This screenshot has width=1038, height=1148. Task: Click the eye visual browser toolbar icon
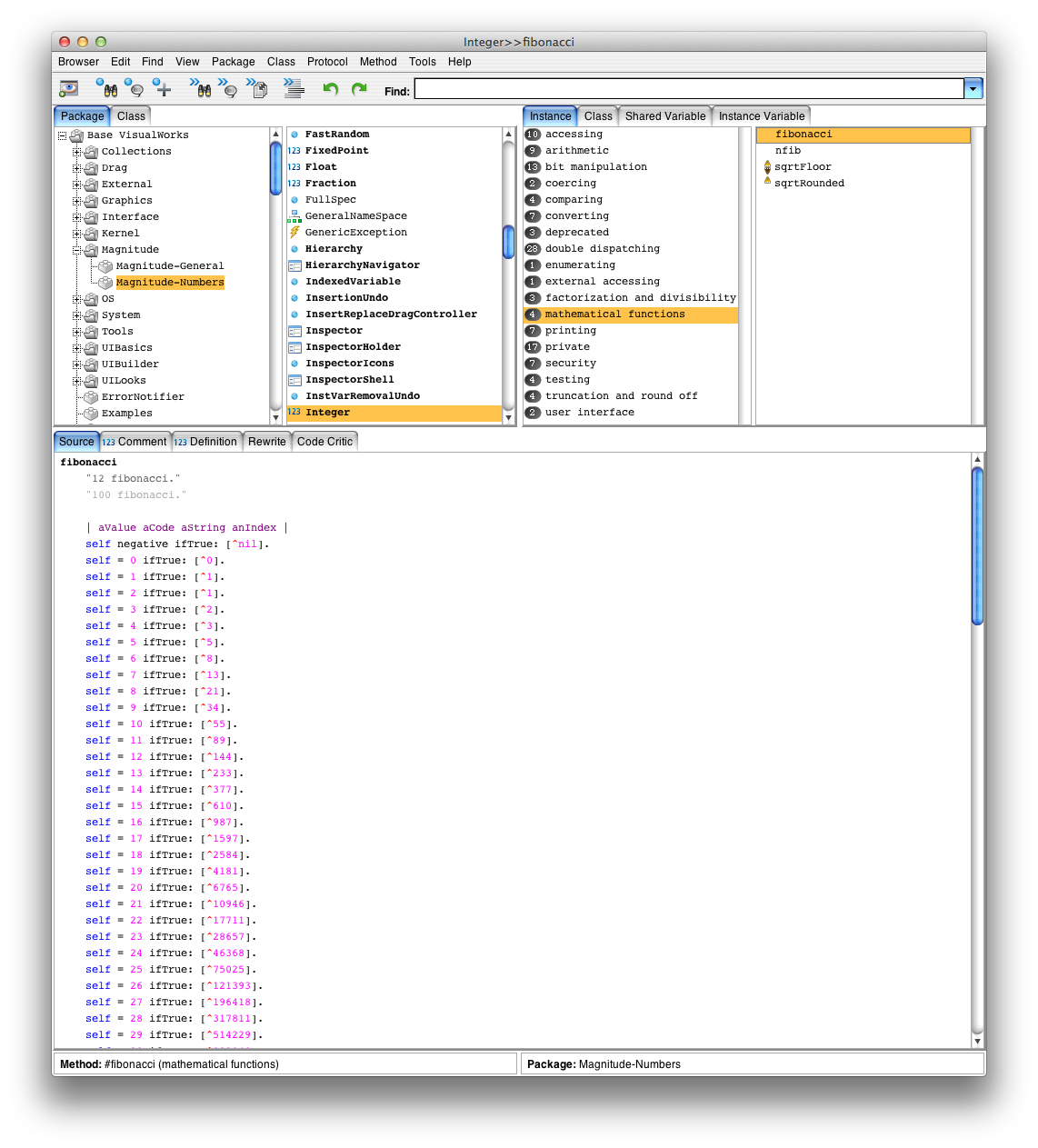tap(69, 89)
